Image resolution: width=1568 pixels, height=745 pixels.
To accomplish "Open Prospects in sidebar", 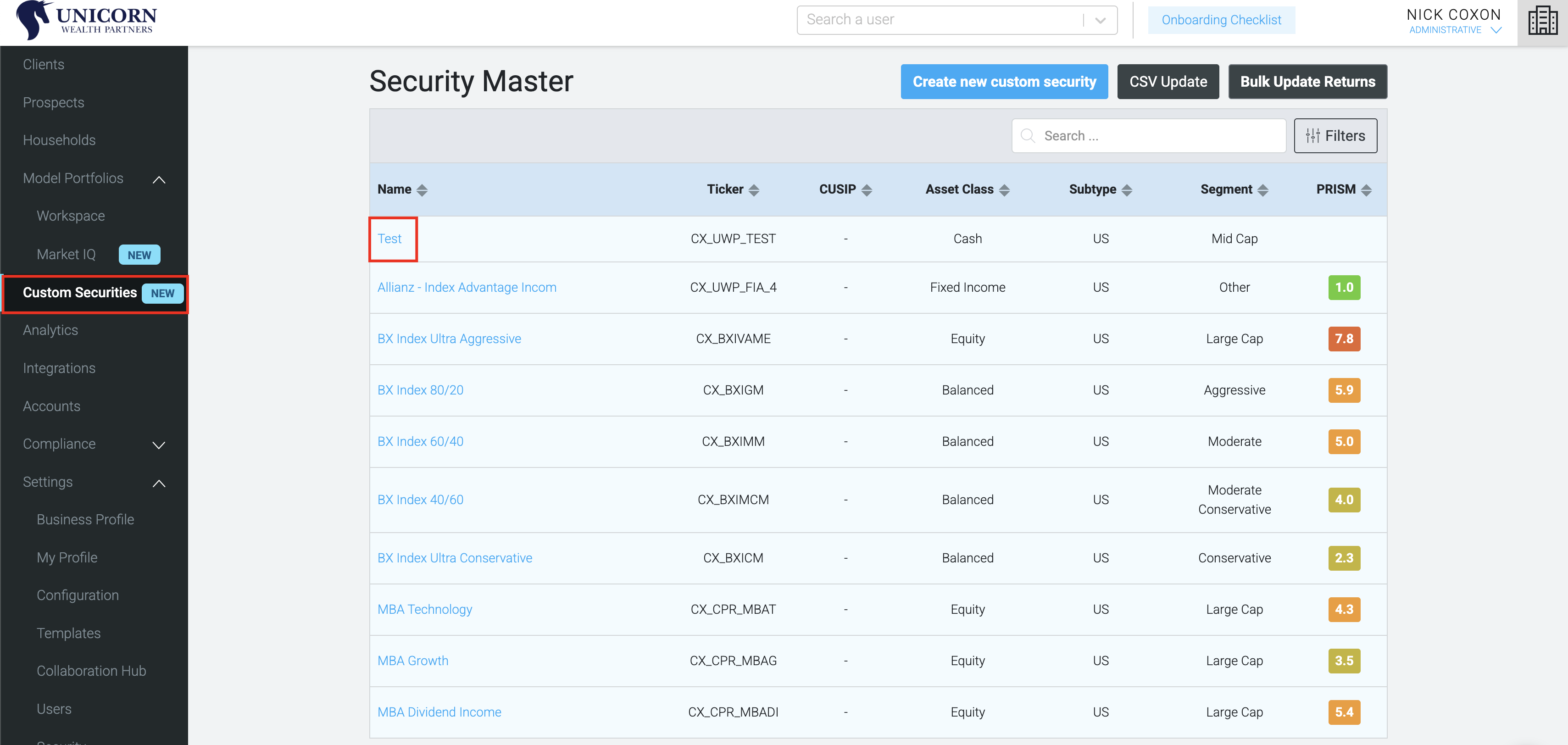I will (54, 102).
